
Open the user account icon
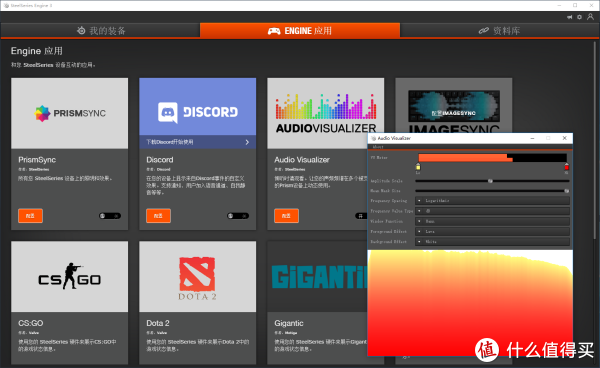click(590, 17)
